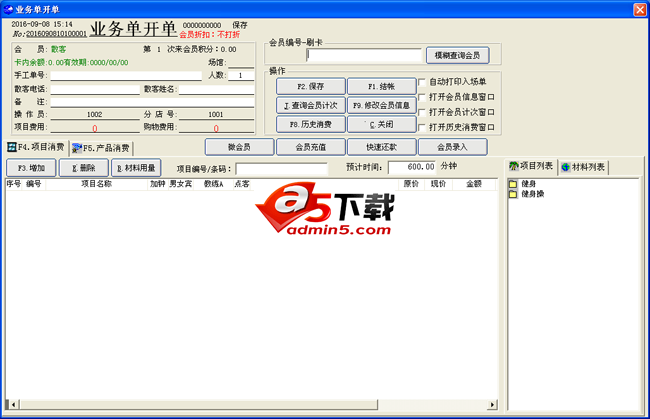Click the 场馆 field
The image size is (650, 419).
[241, 63]
